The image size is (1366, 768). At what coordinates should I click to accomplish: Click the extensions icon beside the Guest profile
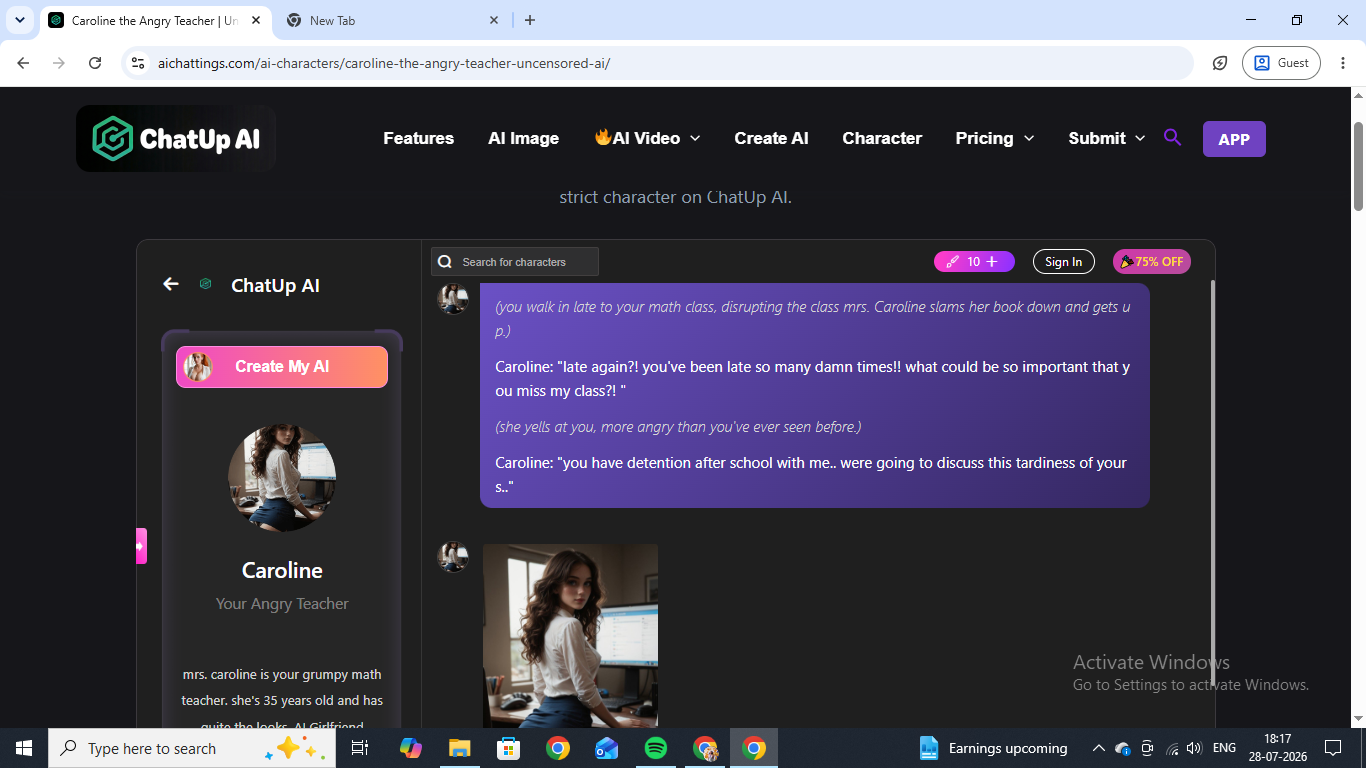point(1220,63)
